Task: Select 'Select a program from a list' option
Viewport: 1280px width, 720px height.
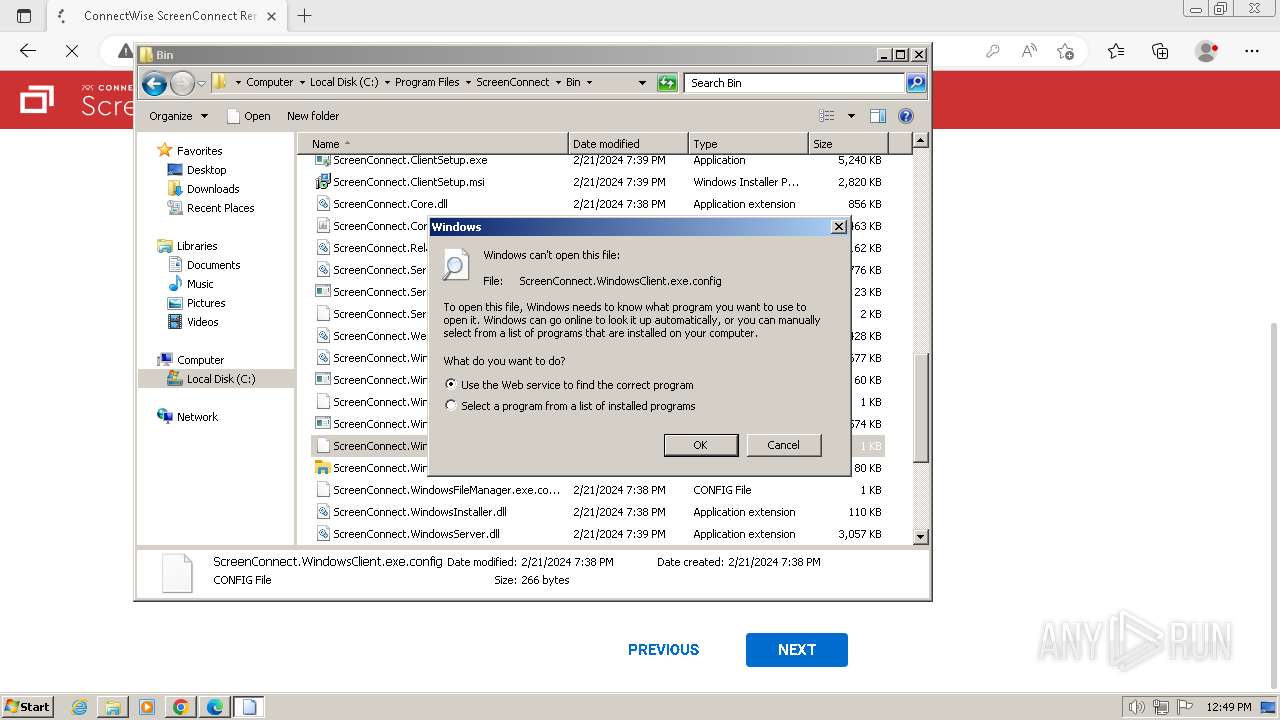Action: coord(452,406)
